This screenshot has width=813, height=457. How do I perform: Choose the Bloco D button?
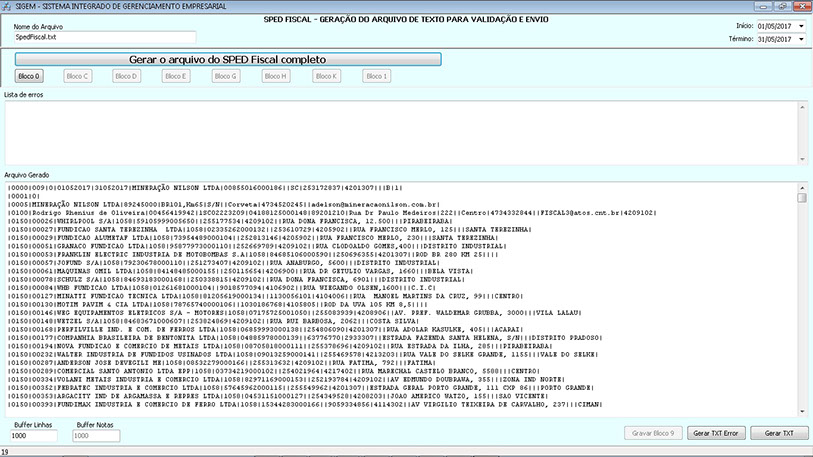[127, 76]
